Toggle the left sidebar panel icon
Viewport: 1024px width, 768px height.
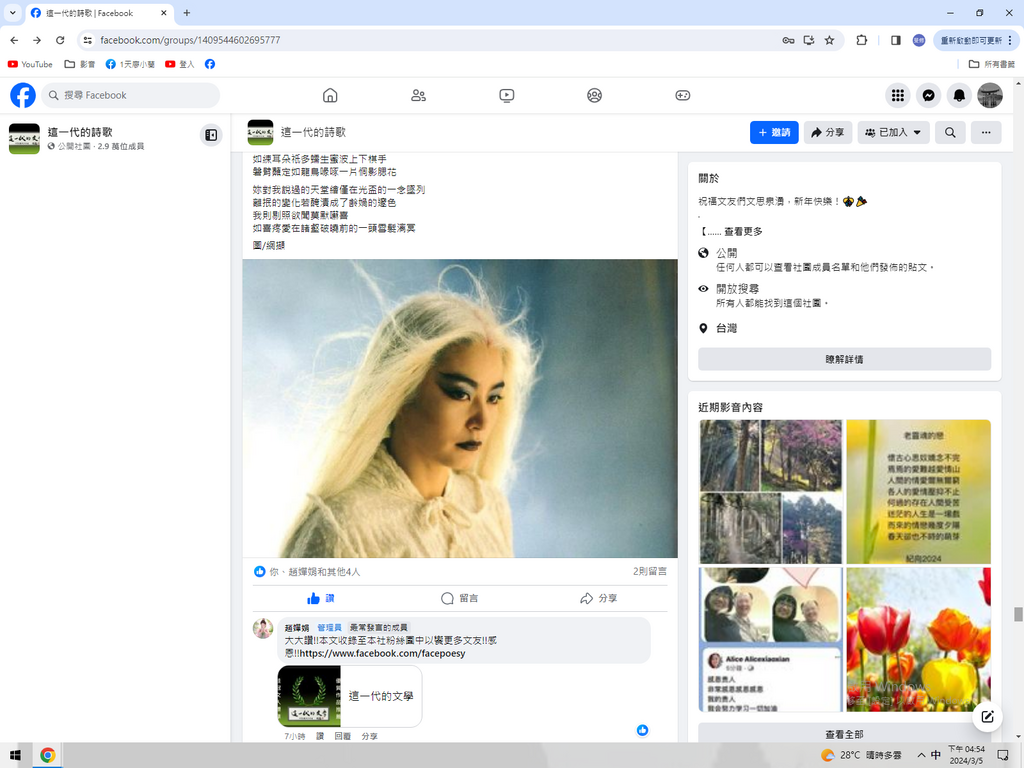point(211,135)
